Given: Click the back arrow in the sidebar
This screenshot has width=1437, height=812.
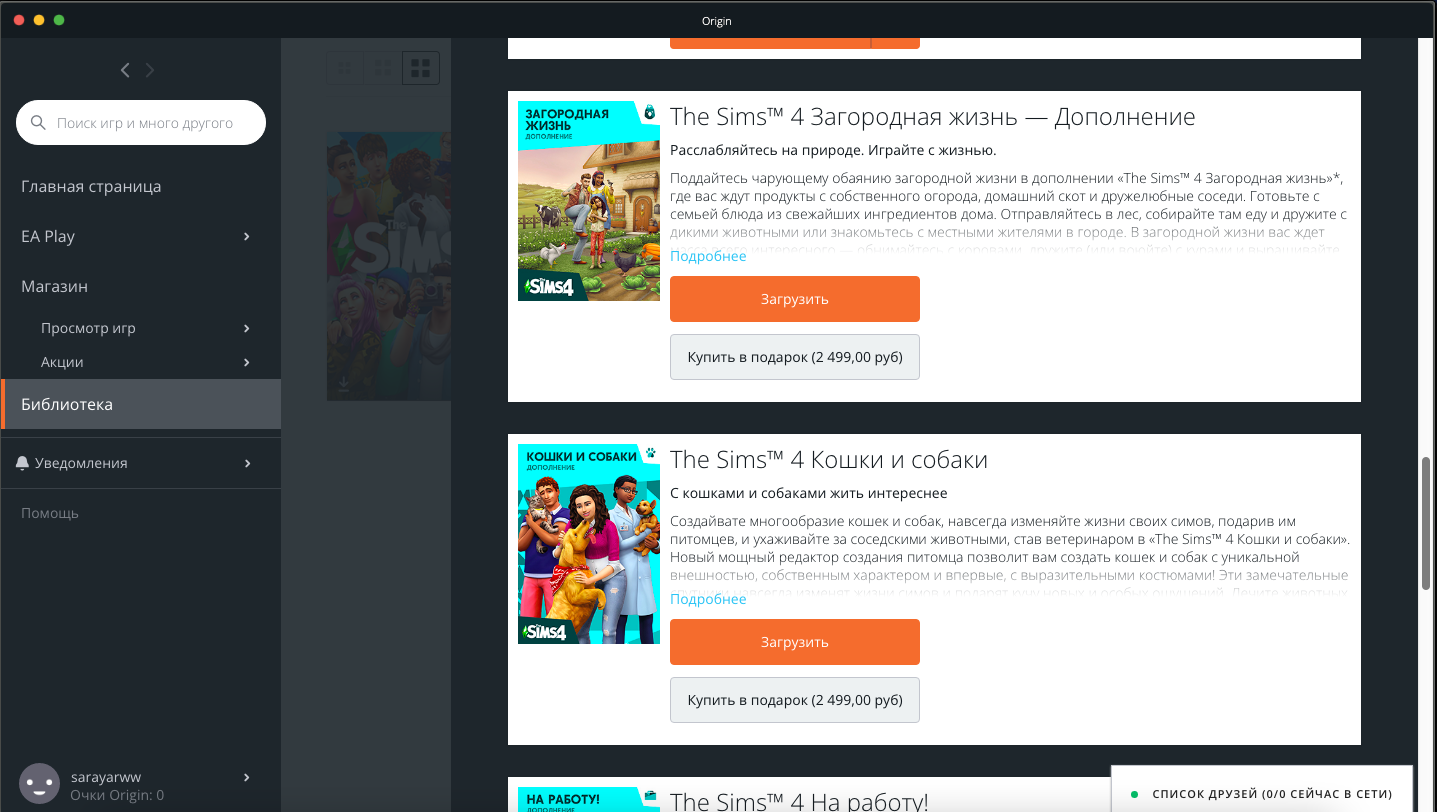Looking at the screenshot, I should point(124,70).
